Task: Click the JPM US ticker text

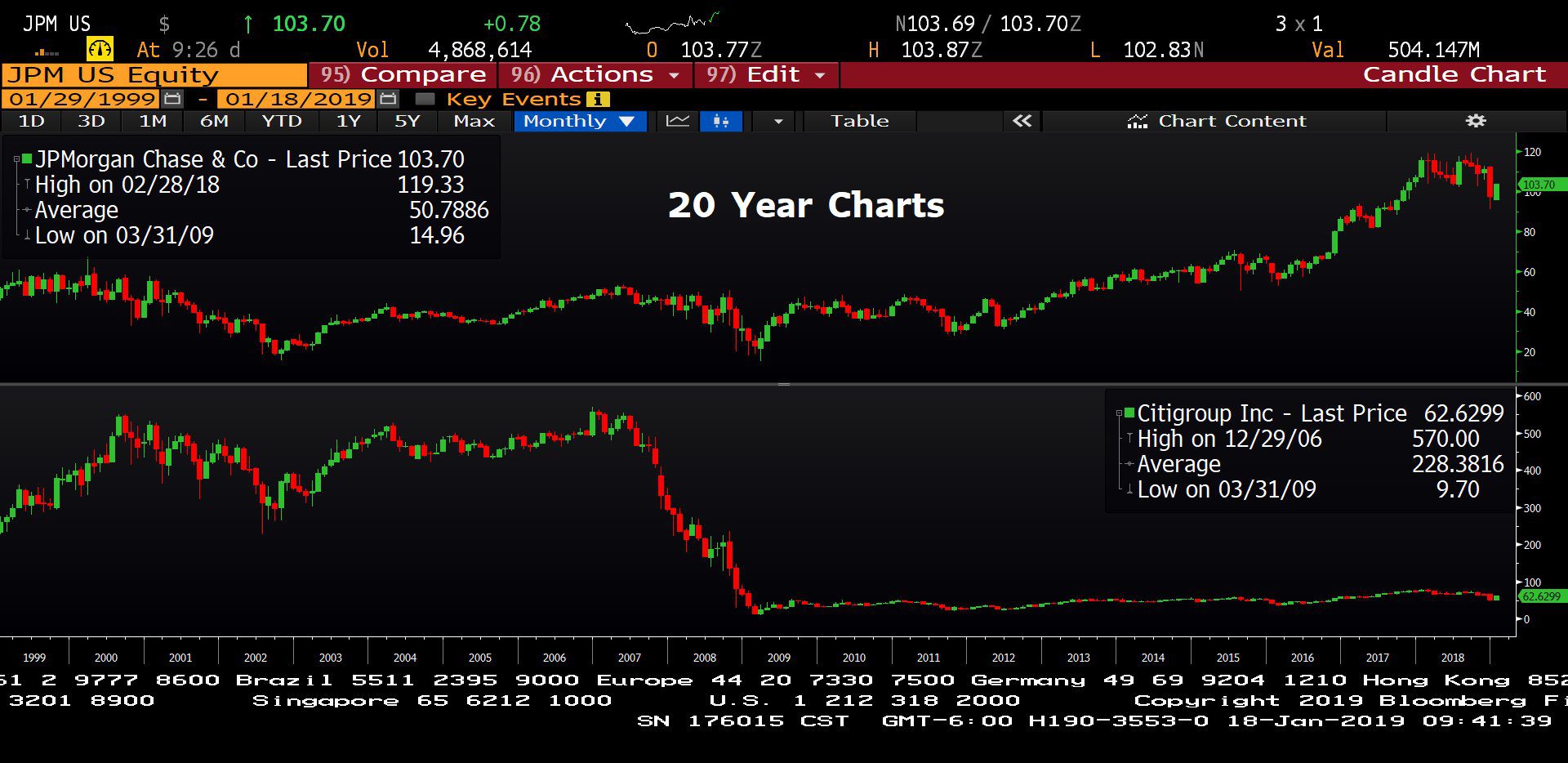Action: (x=56, y=24)
